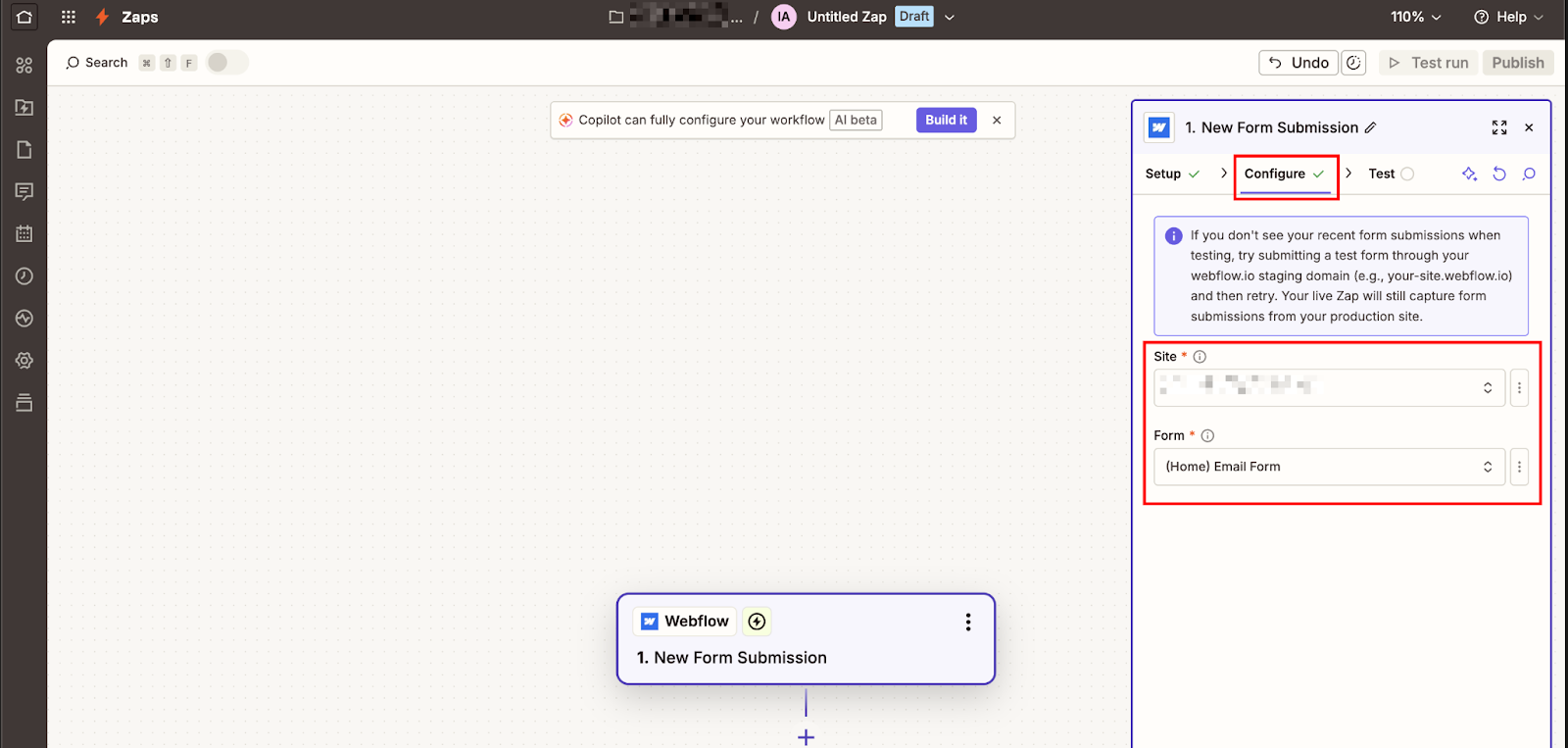Open Site field three-dot options
Image resolution: width=1568 pixels, height=748 pixels.
1520,388
